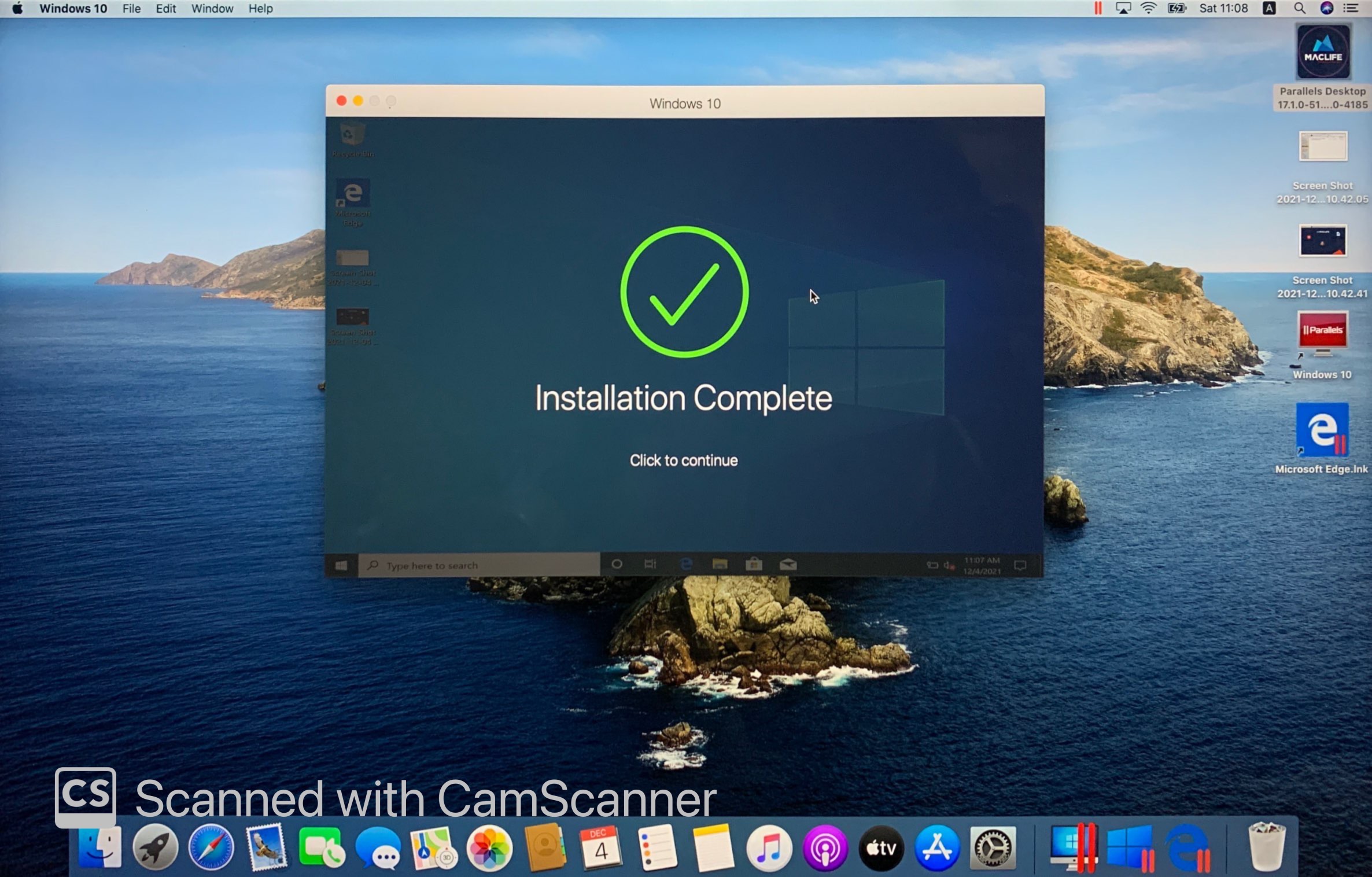This screenshot has height=877, width=1372.
Task: Open the App Store from Dock
Action: click(937, 849)
